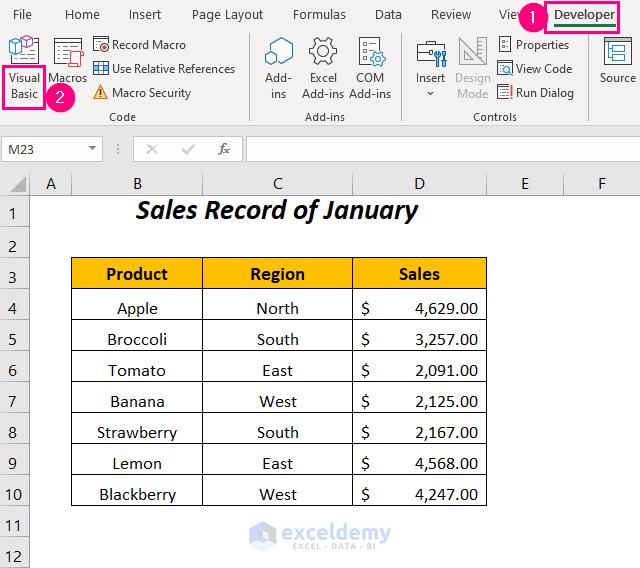Click the Properties button
Image resolution: width=640 pixels, height=568 pixels.
[x=534, y=45]
